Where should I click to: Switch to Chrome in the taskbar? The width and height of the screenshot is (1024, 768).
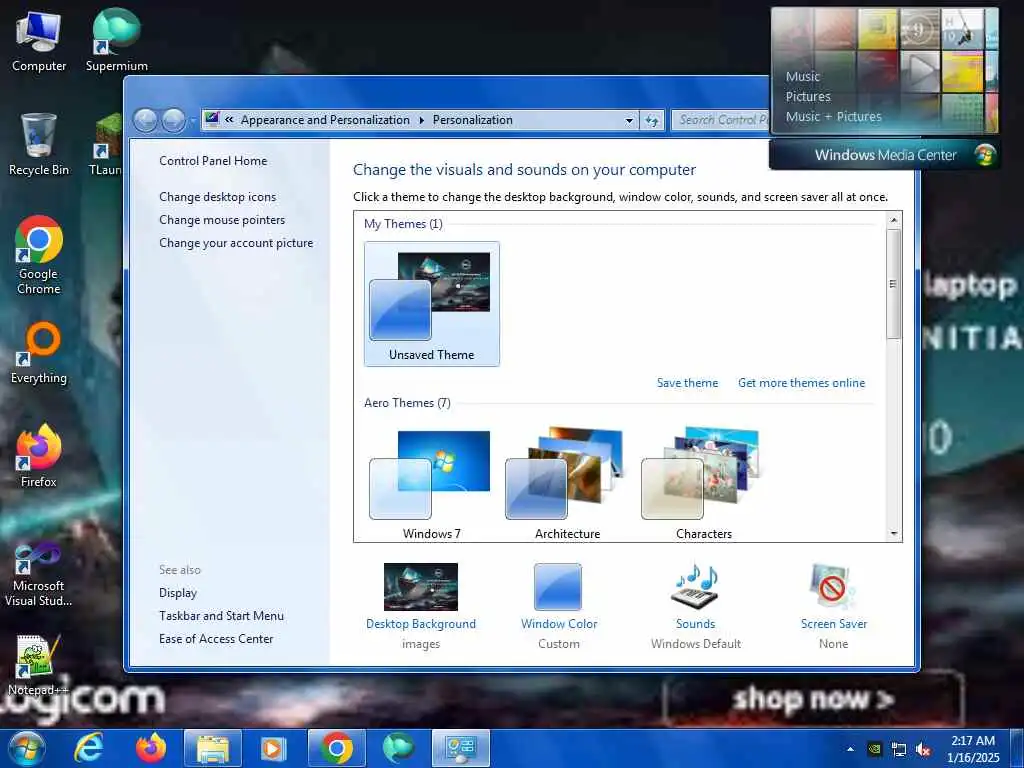[336, 748]
